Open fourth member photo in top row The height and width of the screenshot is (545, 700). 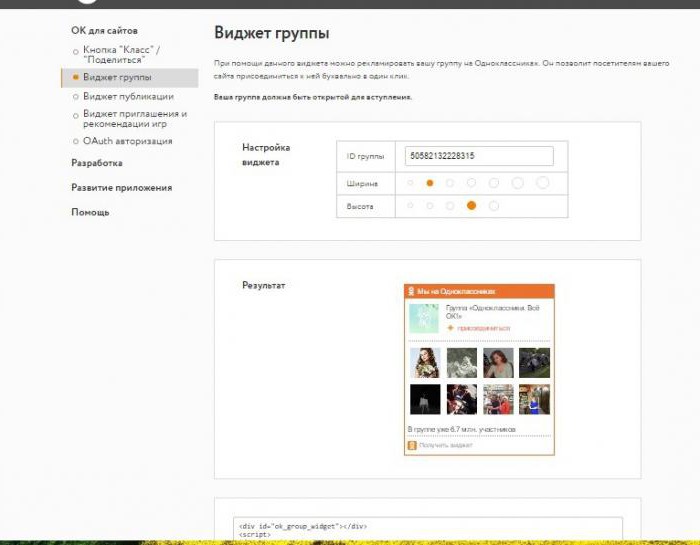pos(534,363)
